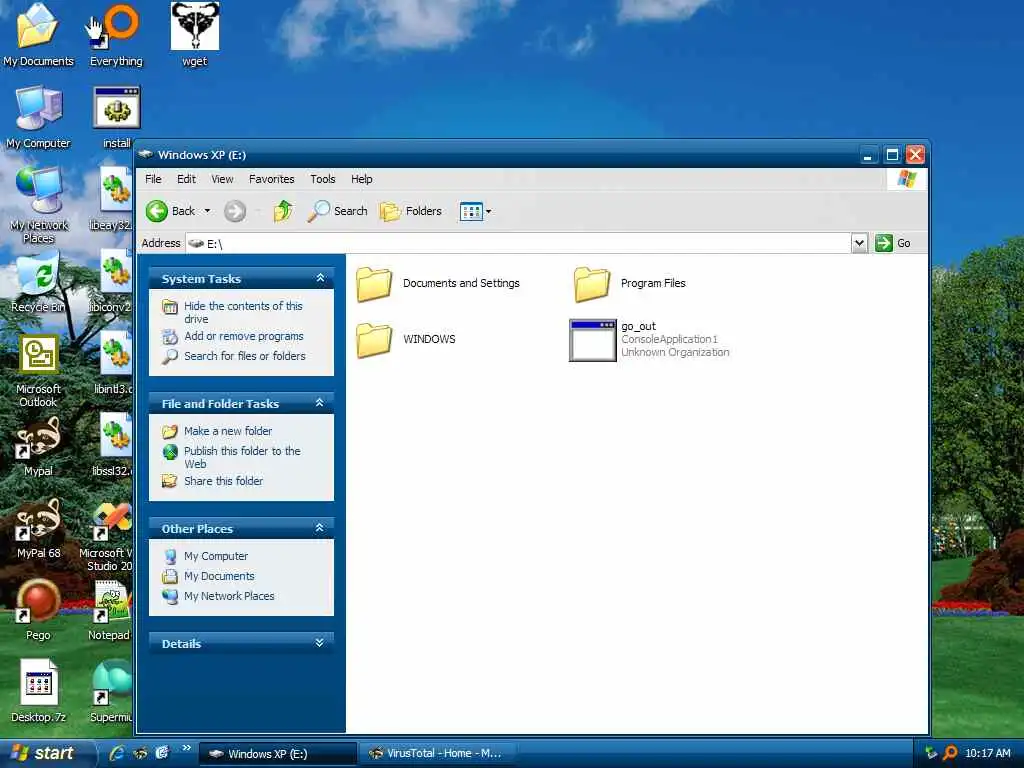
Task: Open My Documents in Other Places
Action: [x=219, y=576]
